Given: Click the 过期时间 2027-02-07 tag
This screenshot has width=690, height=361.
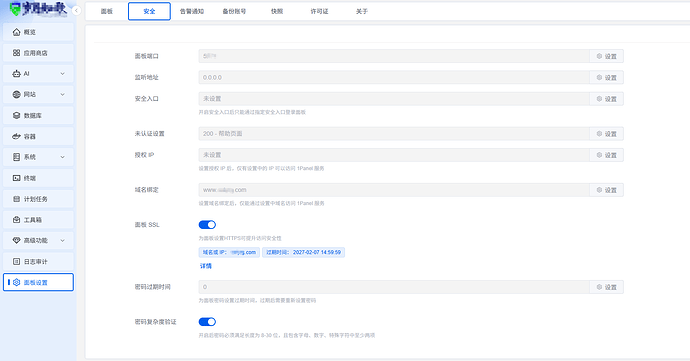Looking at the screenshot, I should pos(304,252).
